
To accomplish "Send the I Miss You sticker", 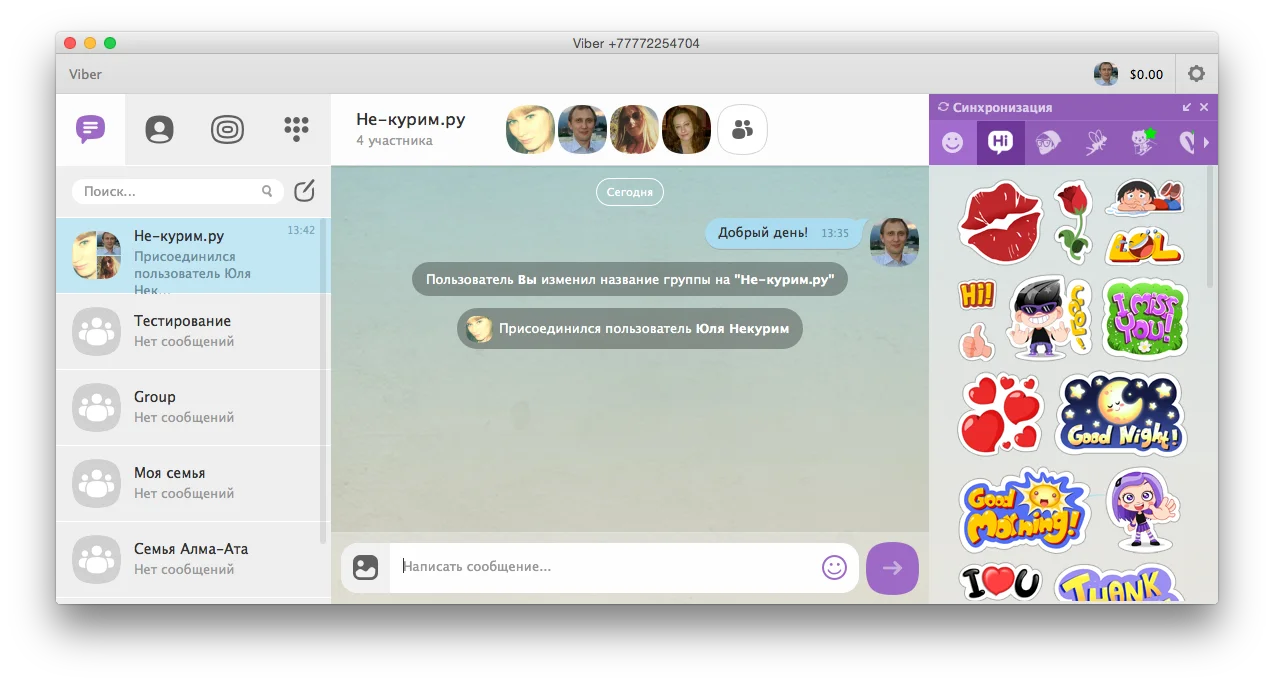I will point(1145,318).
